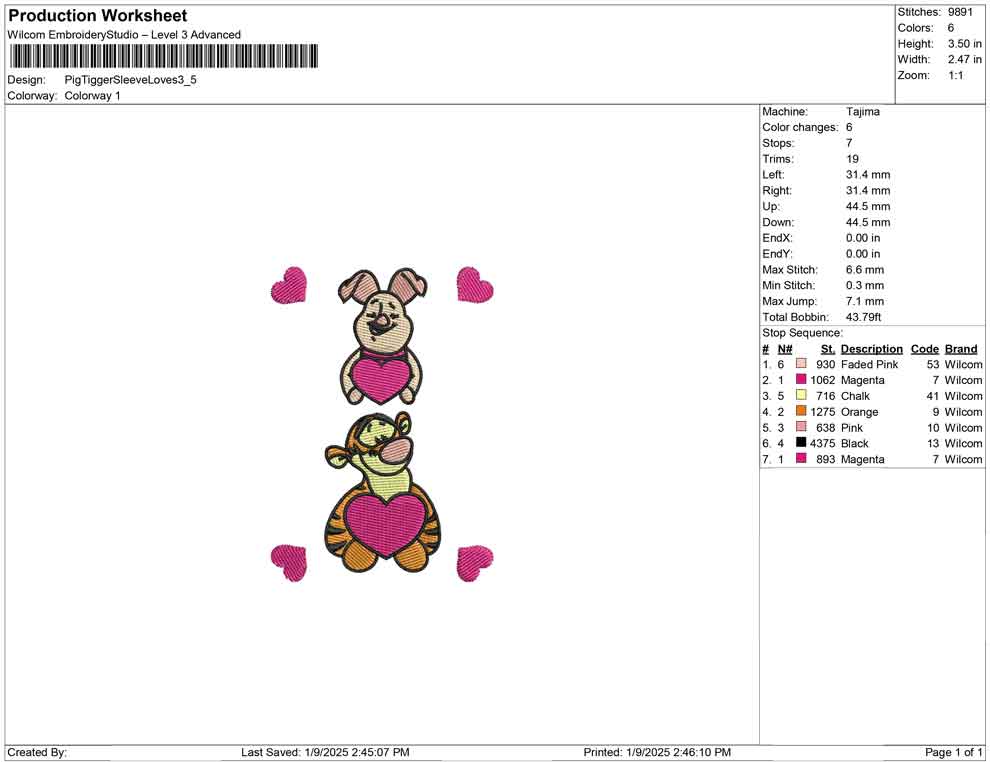Viewport: 990px width, 762px height.
Task: Click the Faded Pink color swatch
Action: coord(801,364)
